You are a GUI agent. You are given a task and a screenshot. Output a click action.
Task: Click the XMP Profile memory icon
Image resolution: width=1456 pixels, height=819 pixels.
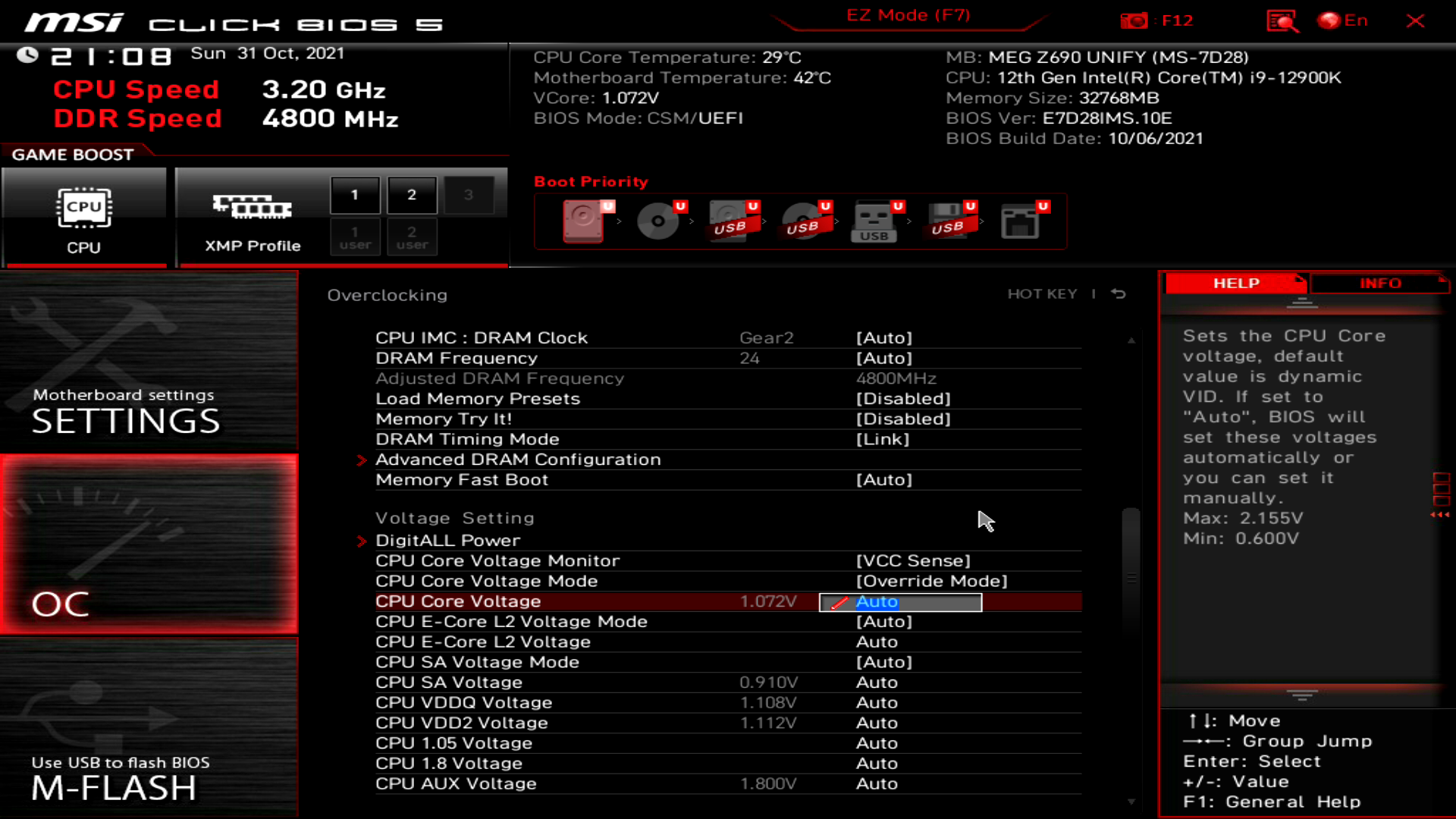pyautogui.click(x=253, y=206)
